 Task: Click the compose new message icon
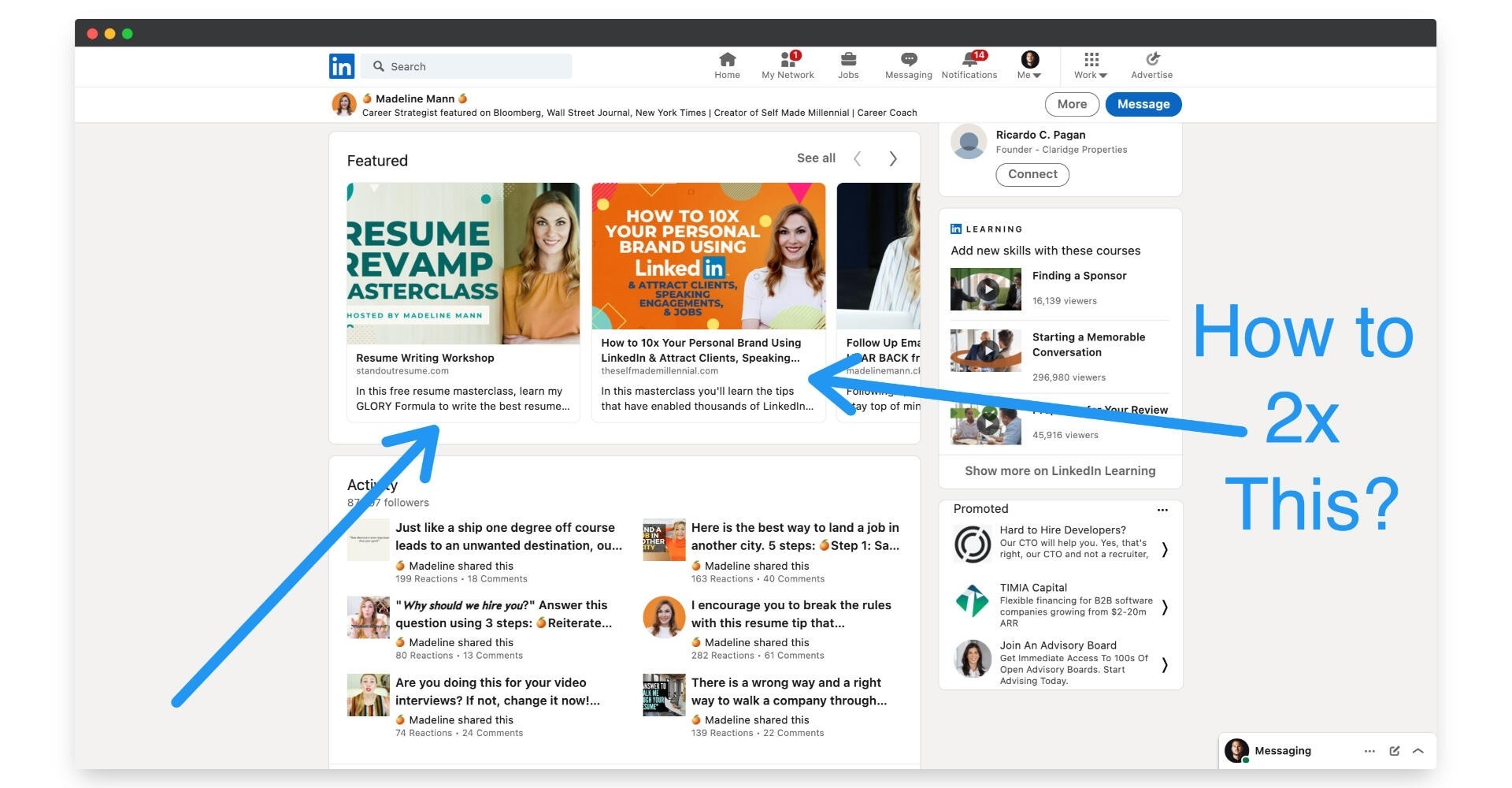(1394, 751)
